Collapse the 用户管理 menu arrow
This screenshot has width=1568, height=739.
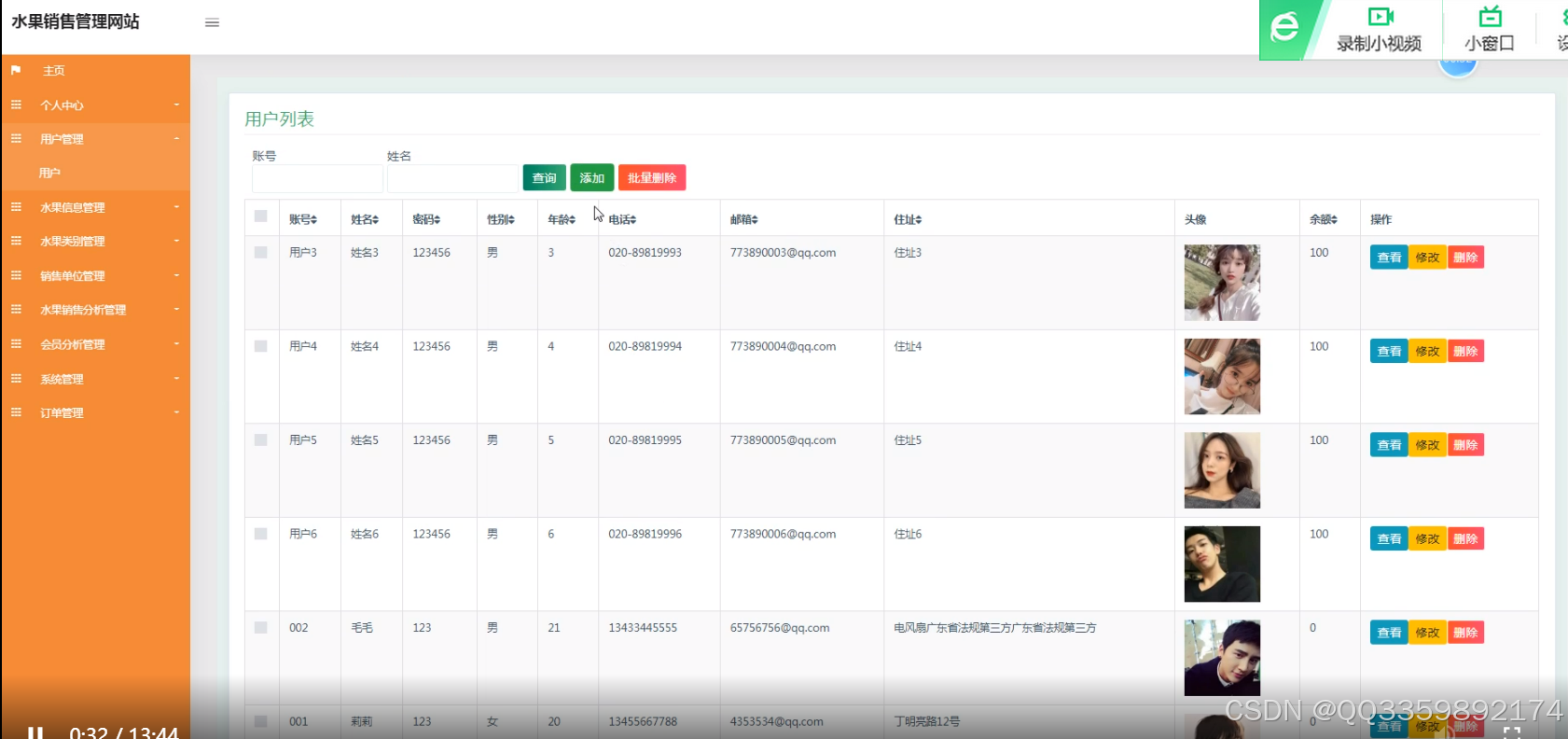[x=176, y=138]
